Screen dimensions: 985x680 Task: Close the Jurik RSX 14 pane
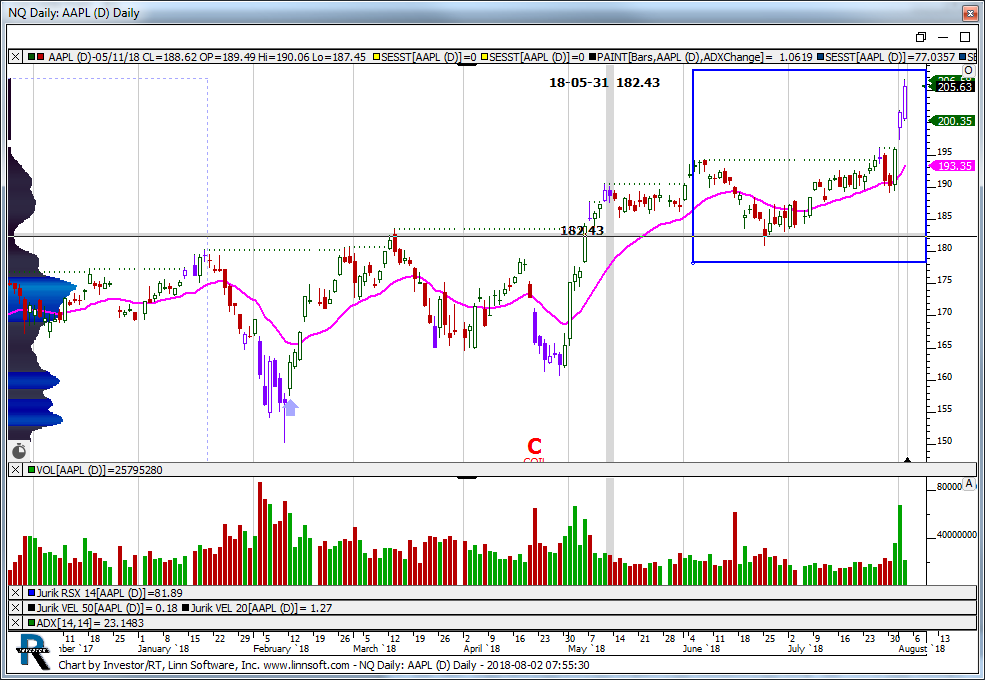point(15,593)
